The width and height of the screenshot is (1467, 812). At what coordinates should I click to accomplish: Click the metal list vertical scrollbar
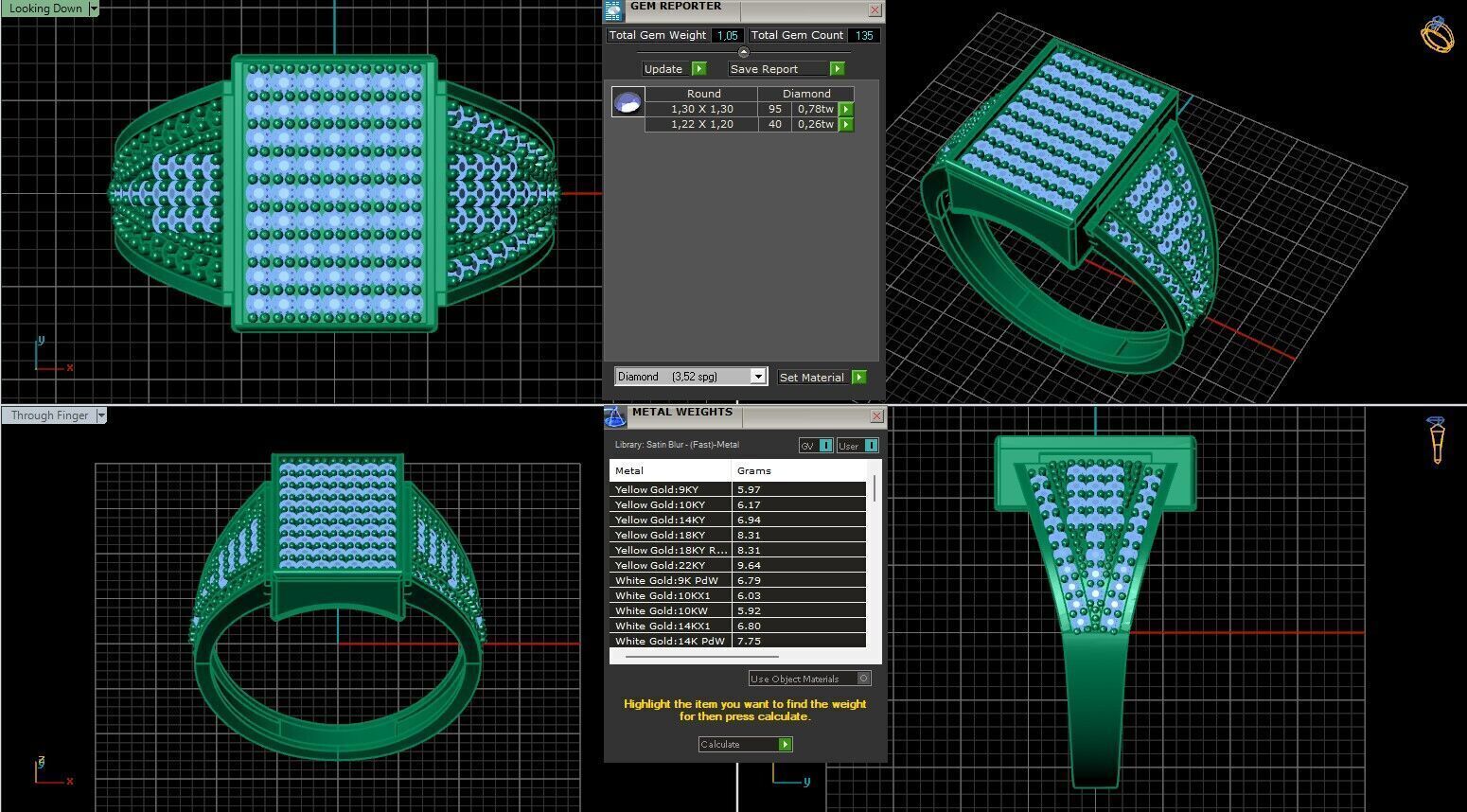[x=875, y=488]
